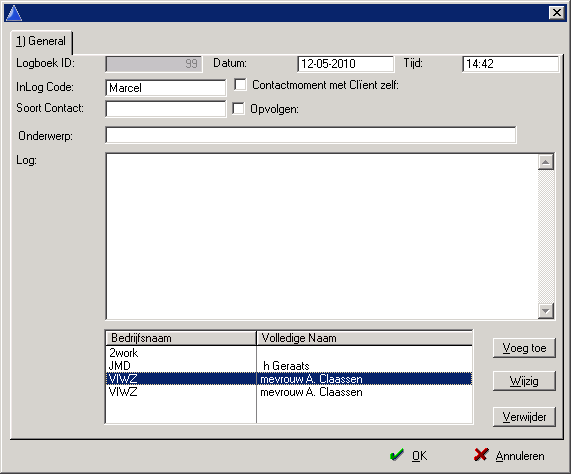Click the Tijd field showing 14:42

(x=510, y=64)
